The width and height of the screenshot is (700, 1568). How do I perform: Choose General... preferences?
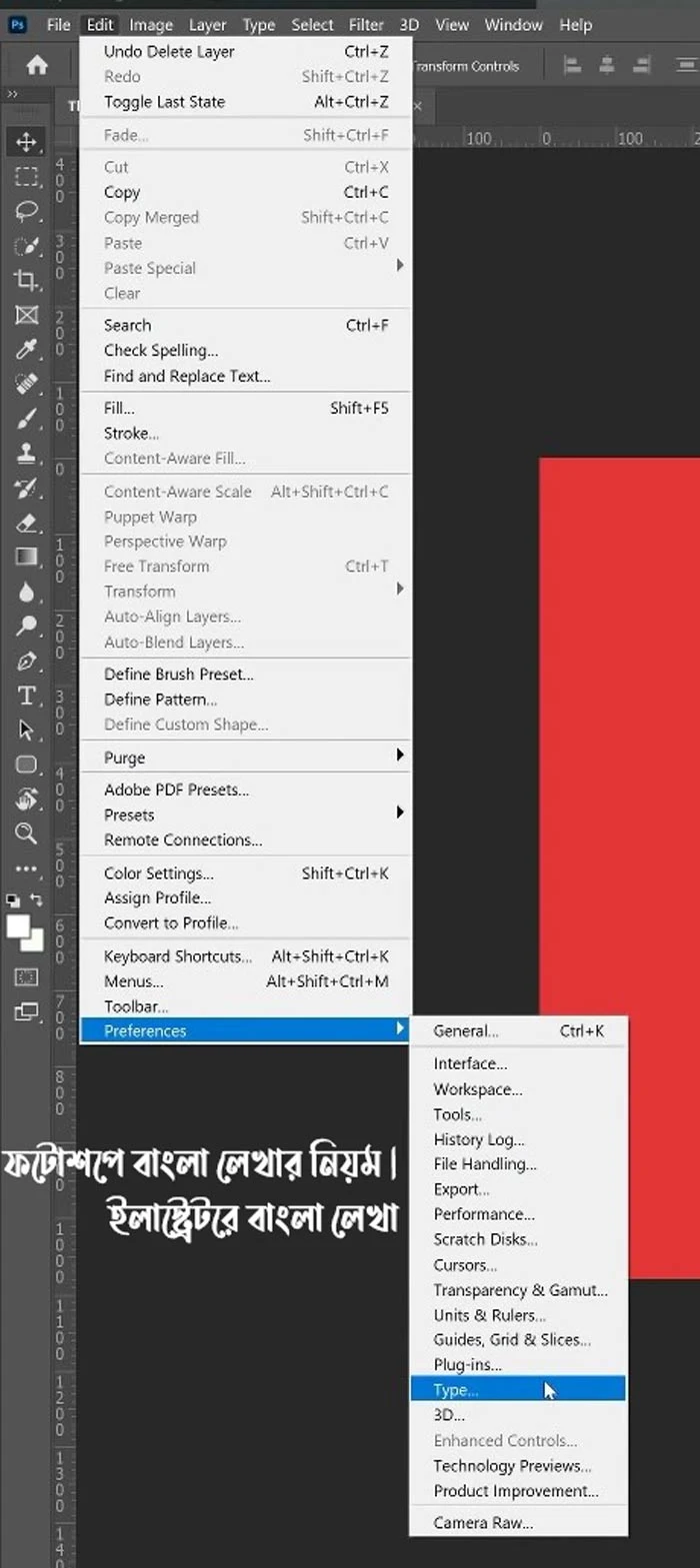[x=518, y=1030]
